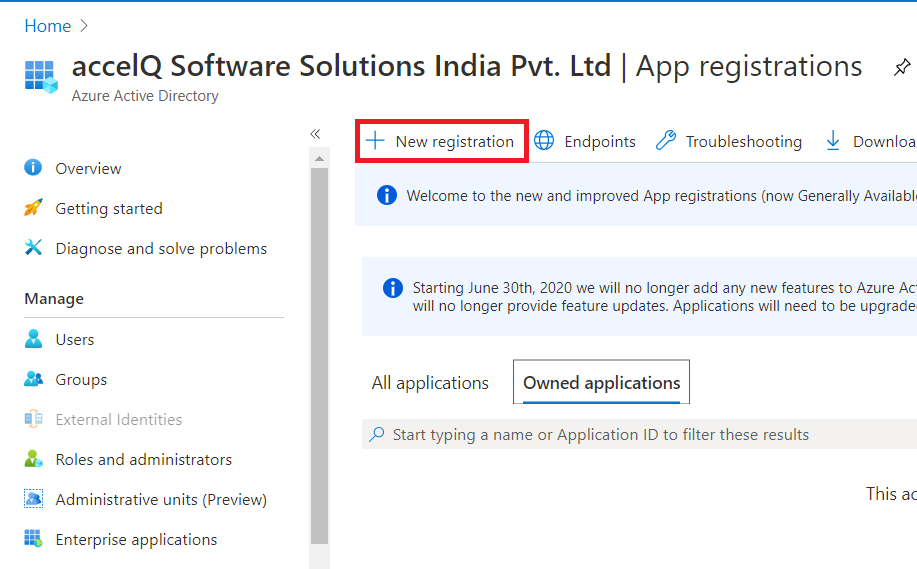Click the sidebar vertical scrollbar thumb
The height and width of the screenshot is (569, 917).
(x=319, y=356)
